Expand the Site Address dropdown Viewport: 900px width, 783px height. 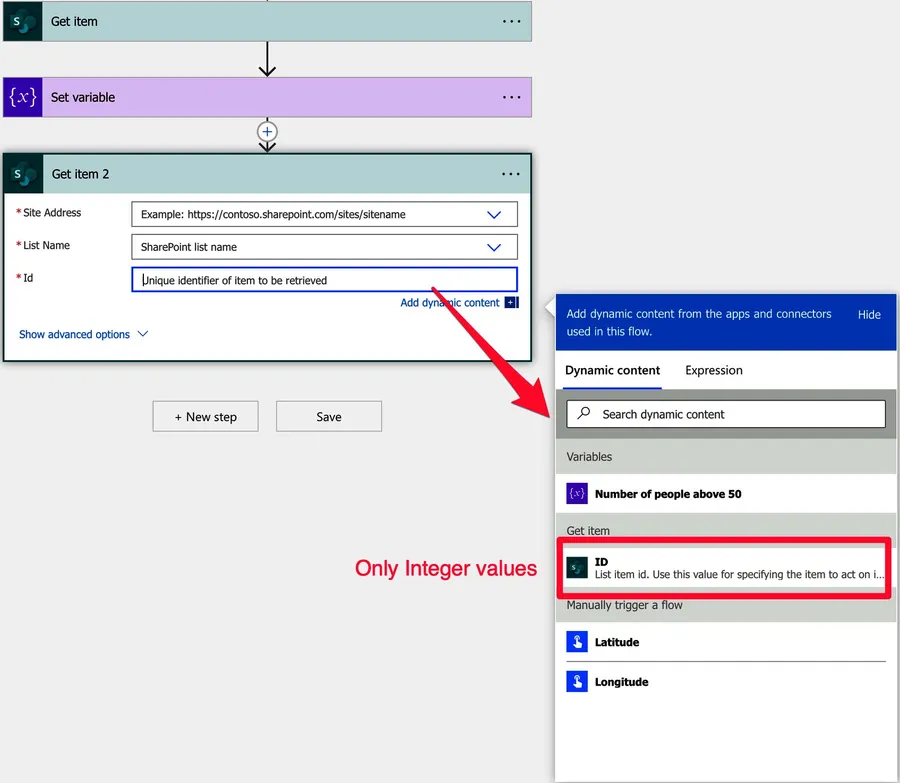[493, 214]
